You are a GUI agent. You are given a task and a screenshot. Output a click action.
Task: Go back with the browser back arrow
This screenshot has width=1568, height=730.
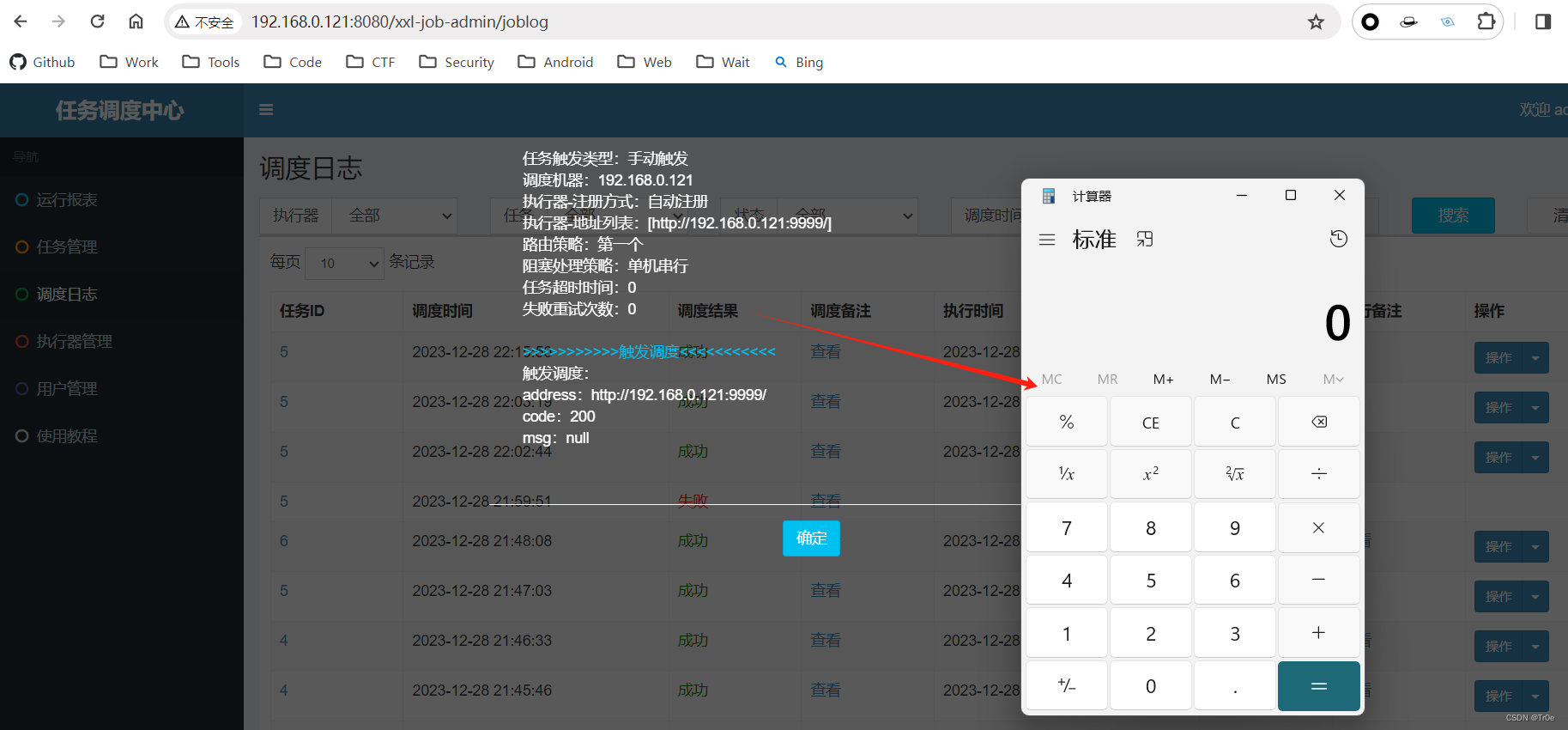click(21, 21)
